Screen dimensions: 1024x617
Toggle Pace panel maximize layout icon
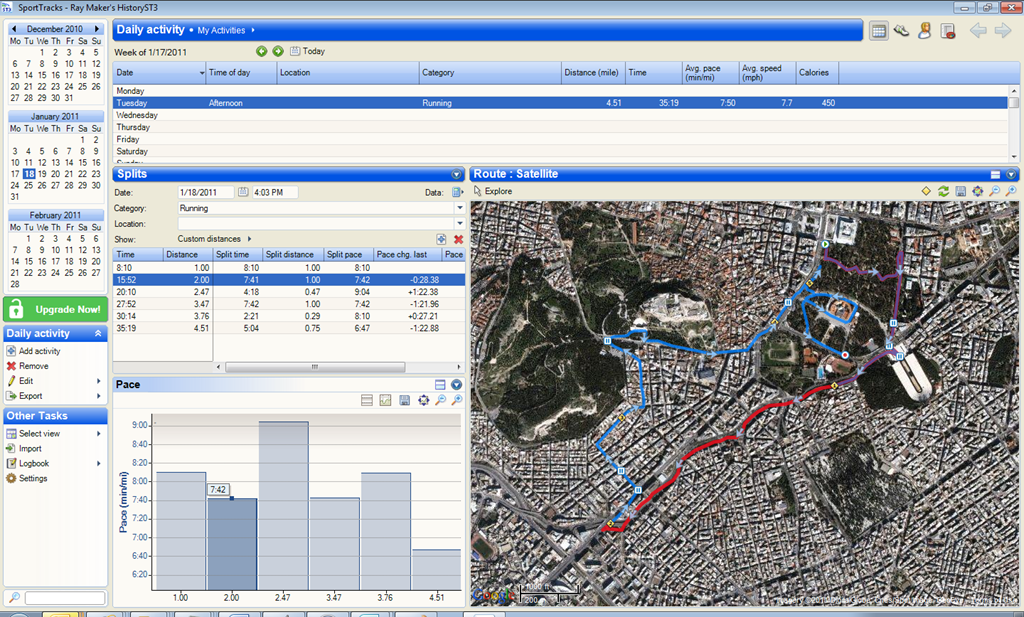click(x=440, y=385)
